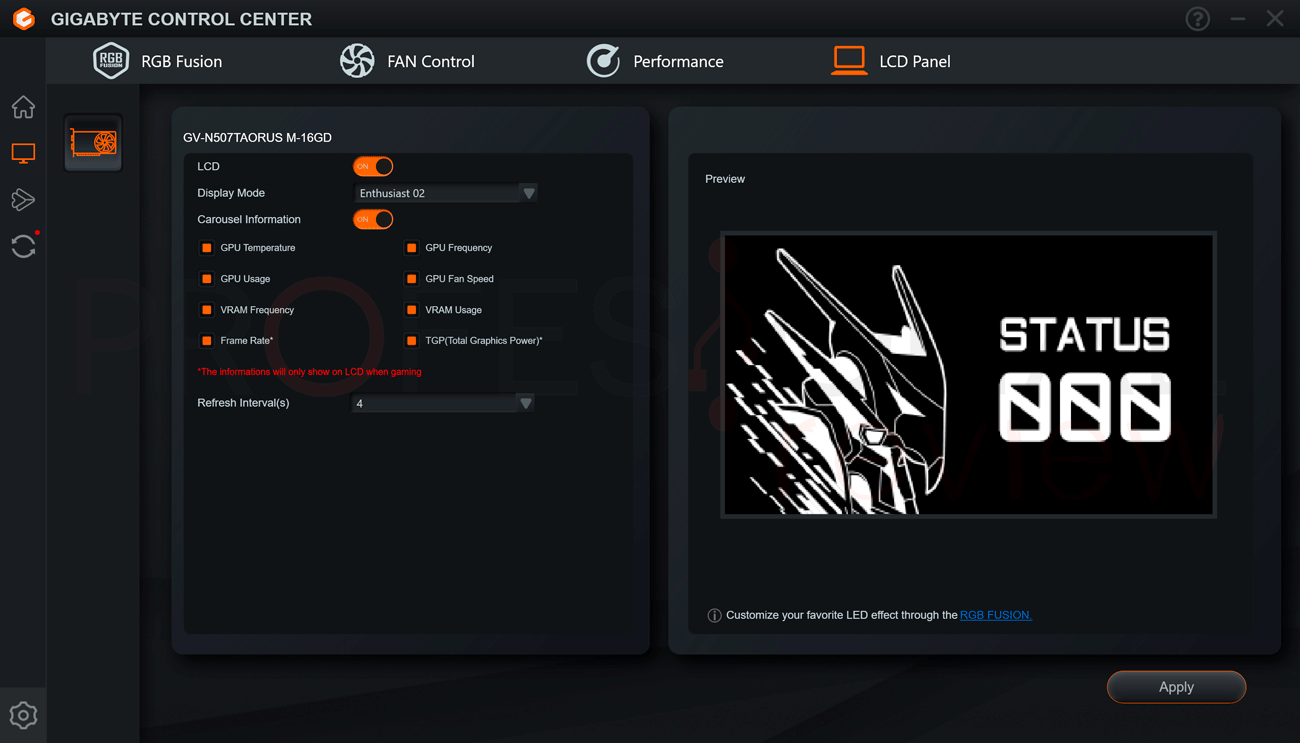Open the arrow-shaped sidebar icon
Image resolution: width=1300 pixels, height=743 pixels.
pyautogui.click(x=23, y=199)
